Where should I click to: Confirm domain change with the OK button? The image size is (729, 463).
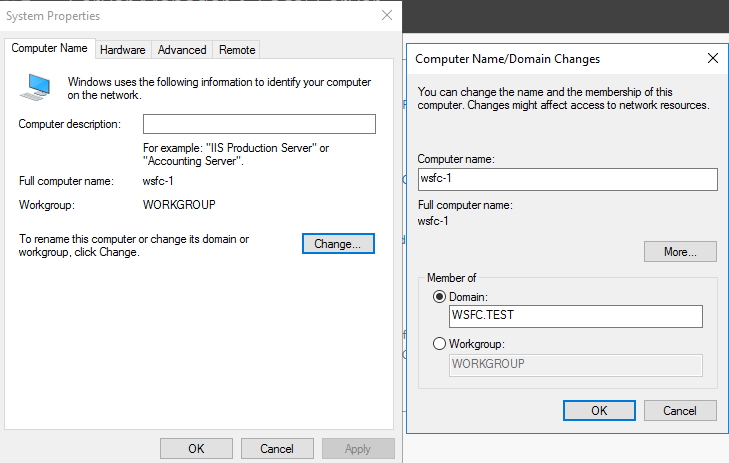tap(599, 411)
